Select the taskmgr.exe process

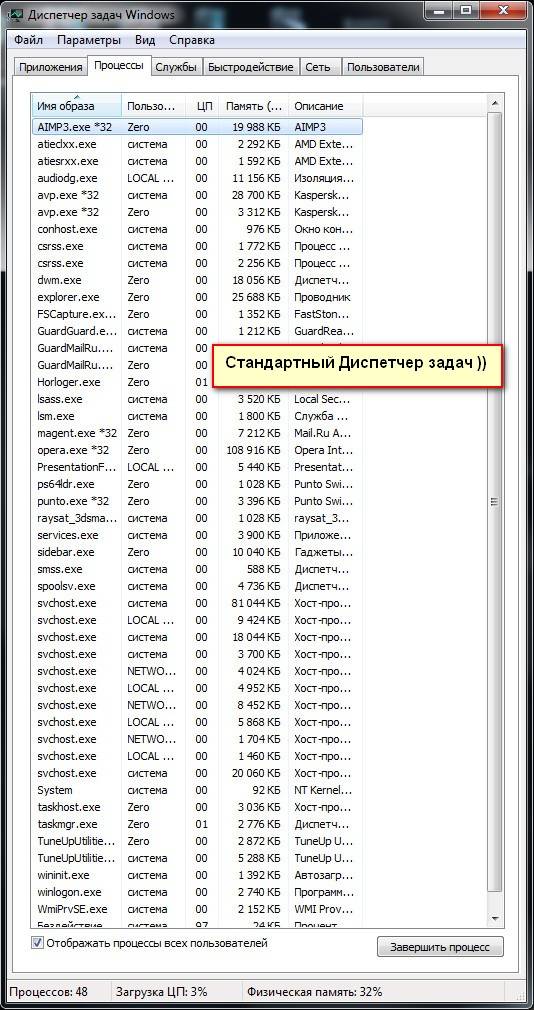(x=197, y=824)
